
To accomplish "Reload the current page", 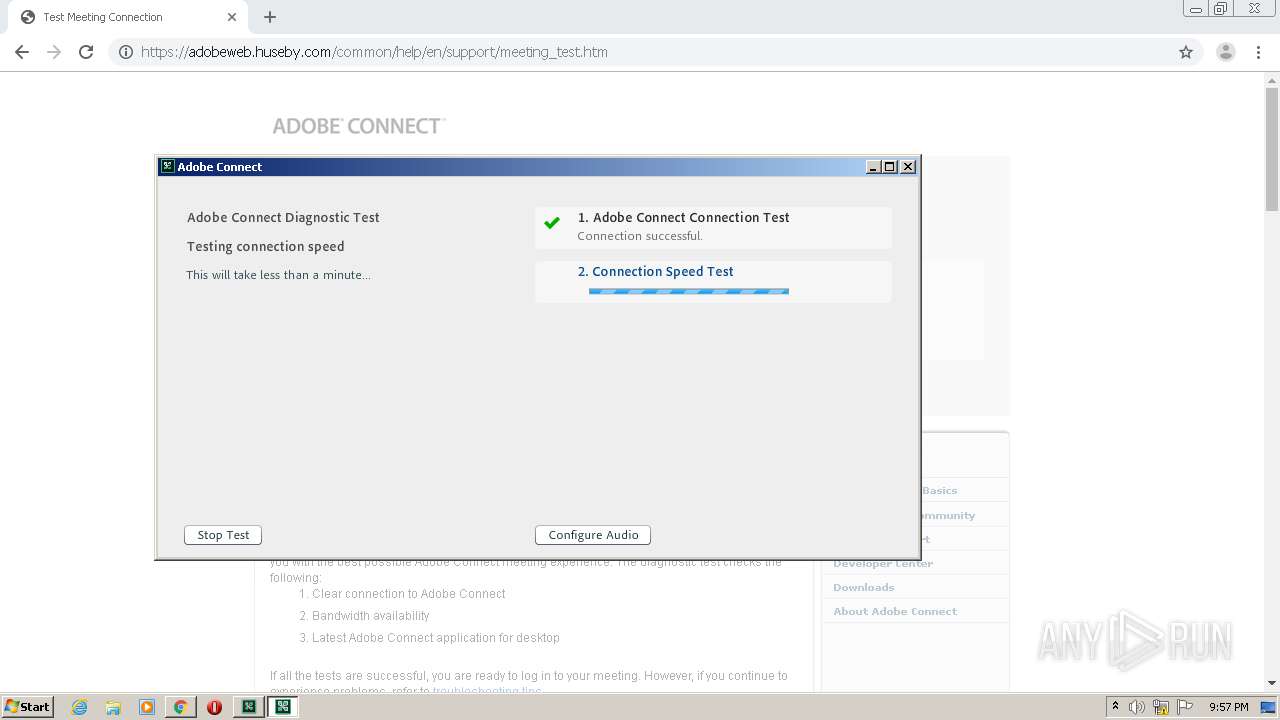I will [x=86, y=52].
